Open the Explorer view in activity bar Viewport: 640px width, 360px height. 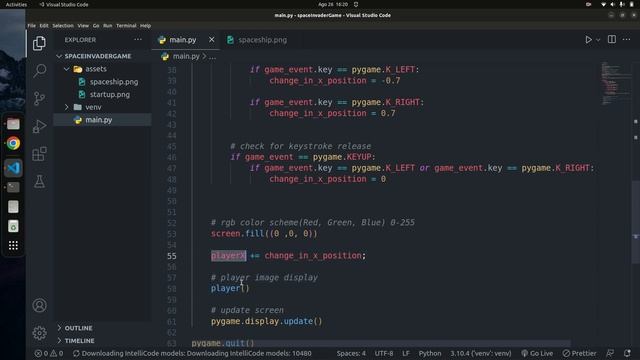[x=39, y=43]
